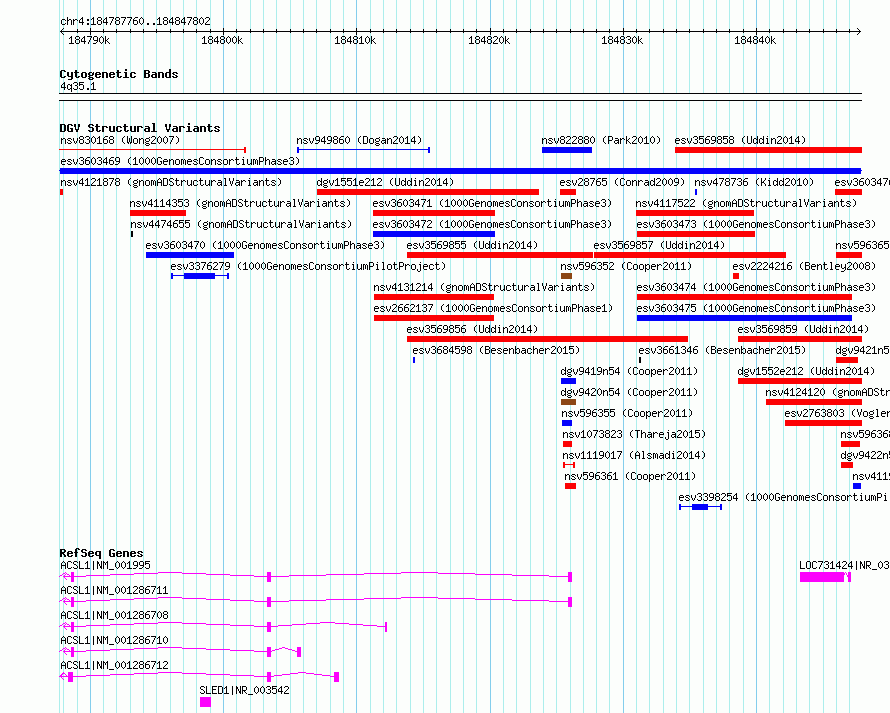Viewport: 890px width, 713px height.
Task: Open the esv2224216 (Bentley2008) label
Action: (804, 266)
